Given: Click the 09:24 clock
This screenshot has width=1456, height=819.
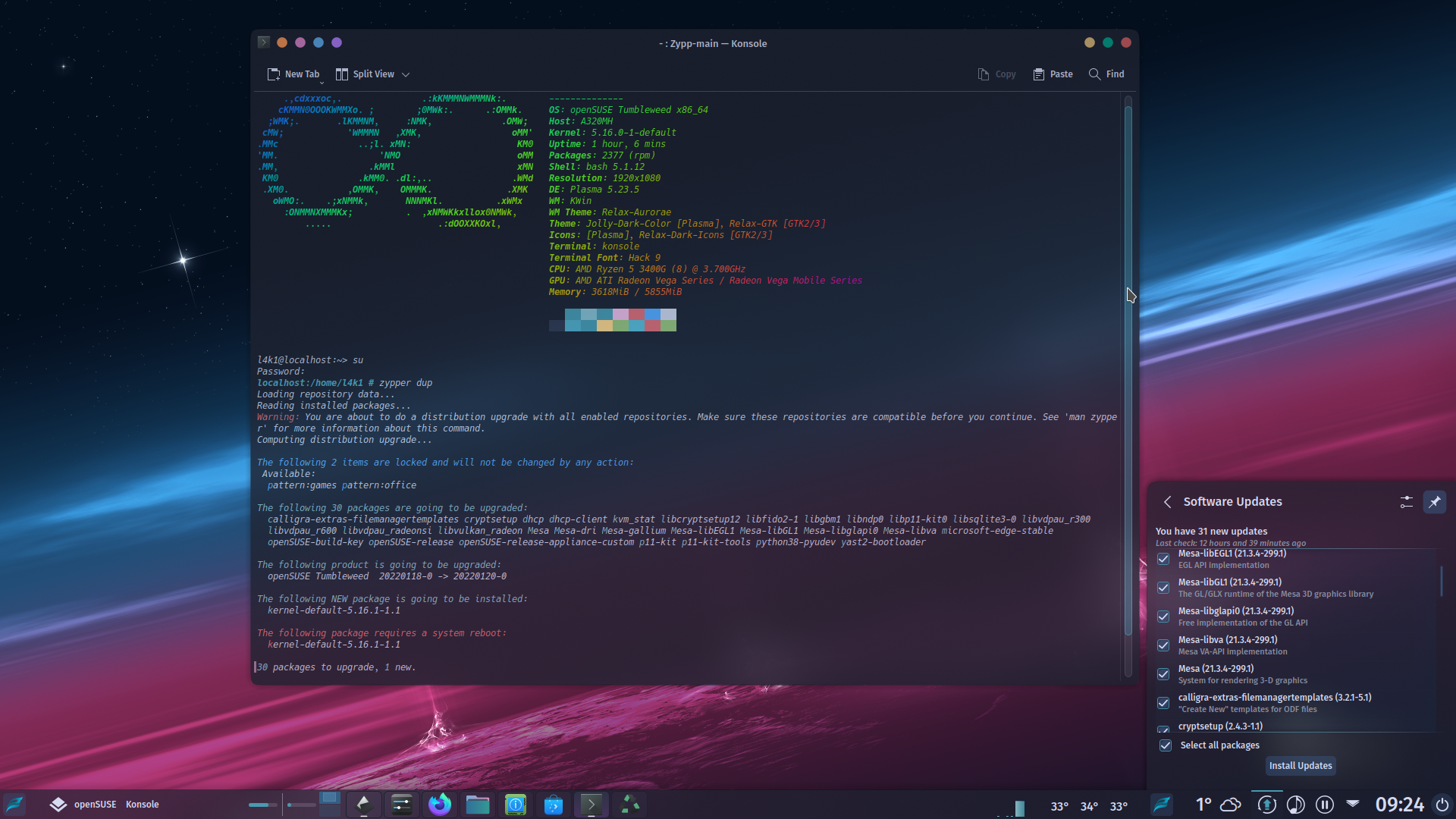Looking at the screenshot, I should pos(1400,805).
